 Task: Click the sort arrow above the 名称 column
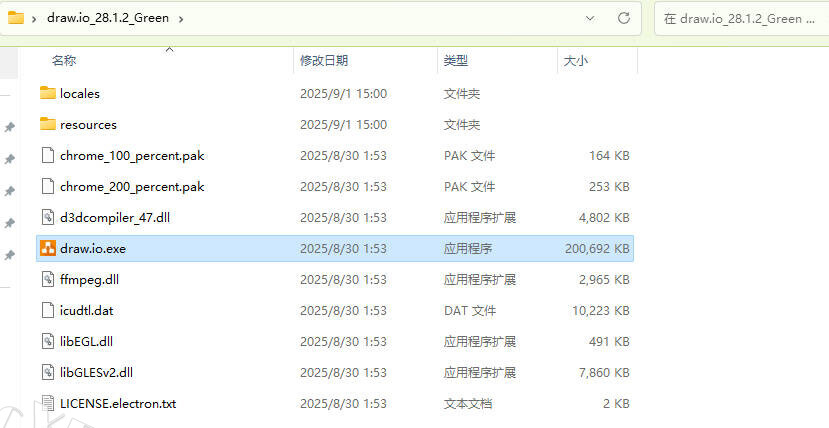click(170, 50)
